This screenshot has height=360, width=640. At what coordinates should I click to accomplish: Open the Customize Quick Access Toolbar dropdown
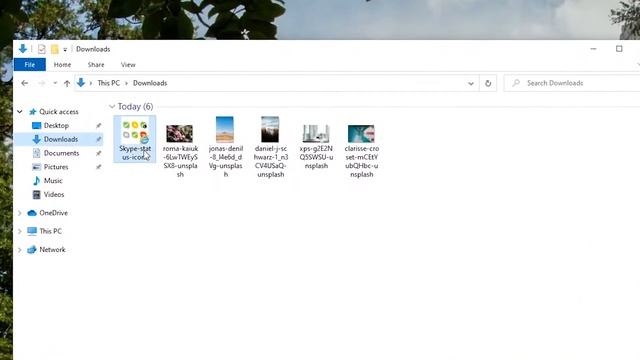(x=65, y=50)
